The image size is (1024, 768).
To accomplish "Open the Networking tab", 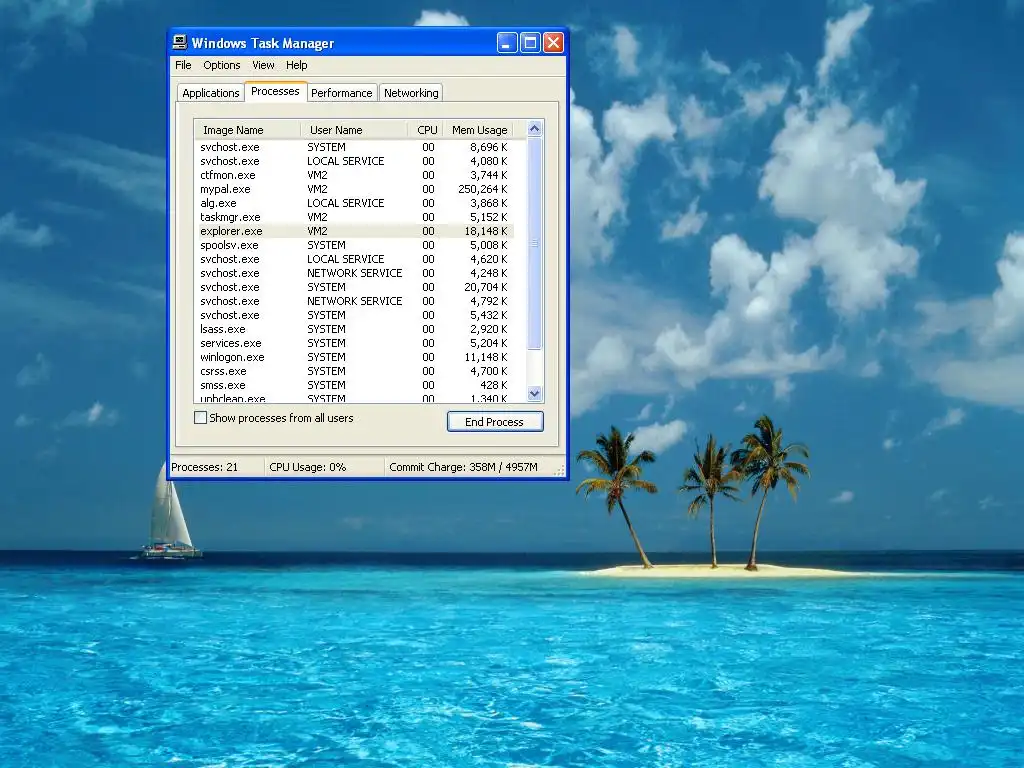I will (411, 93).
